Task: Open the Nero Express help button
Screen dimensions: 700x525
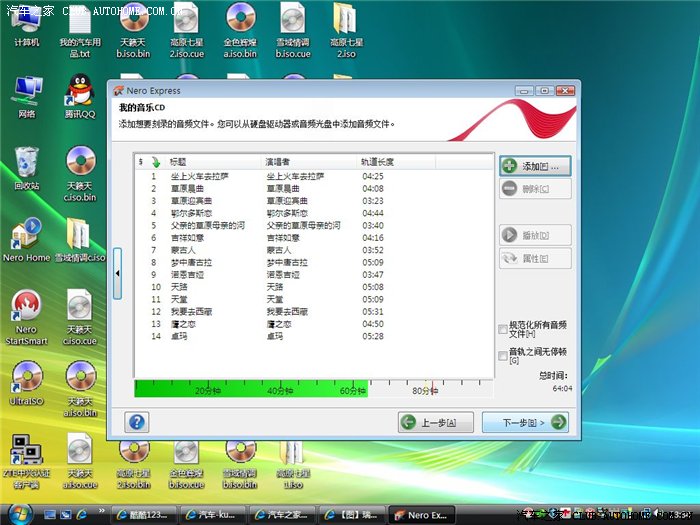Action: pyautogui.click(x=137, y=422)
